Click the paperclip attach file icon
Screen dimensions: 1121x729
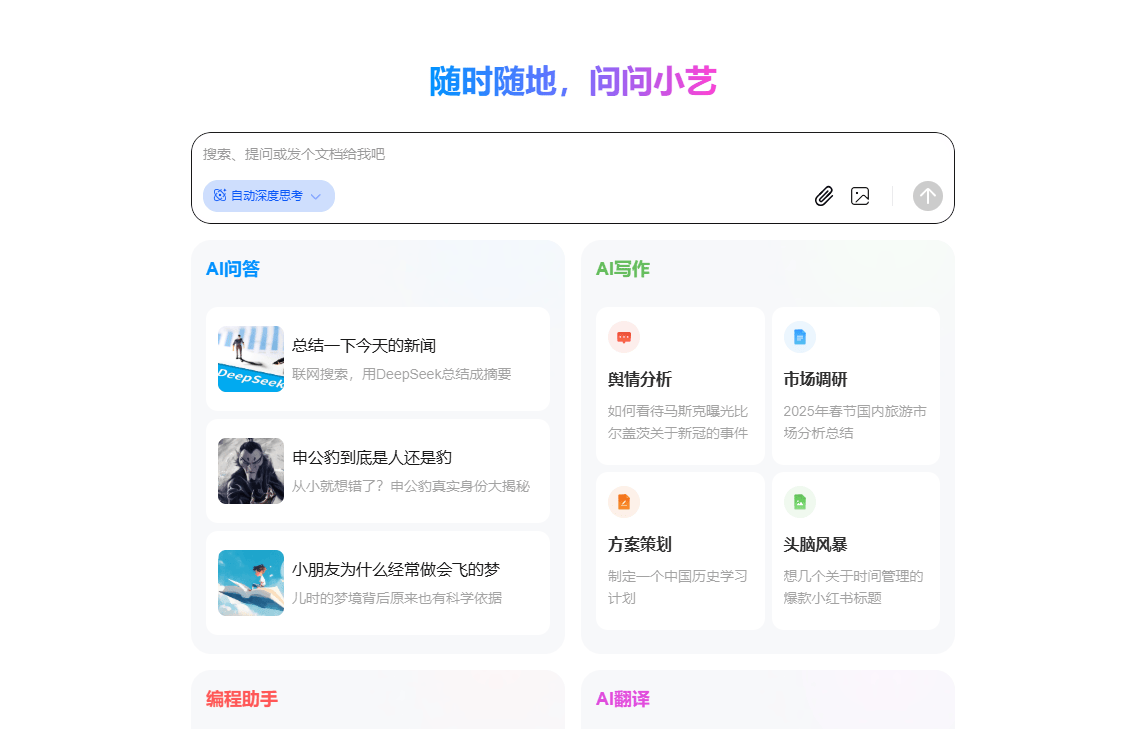pyautogui.click(x=823, y=196)
